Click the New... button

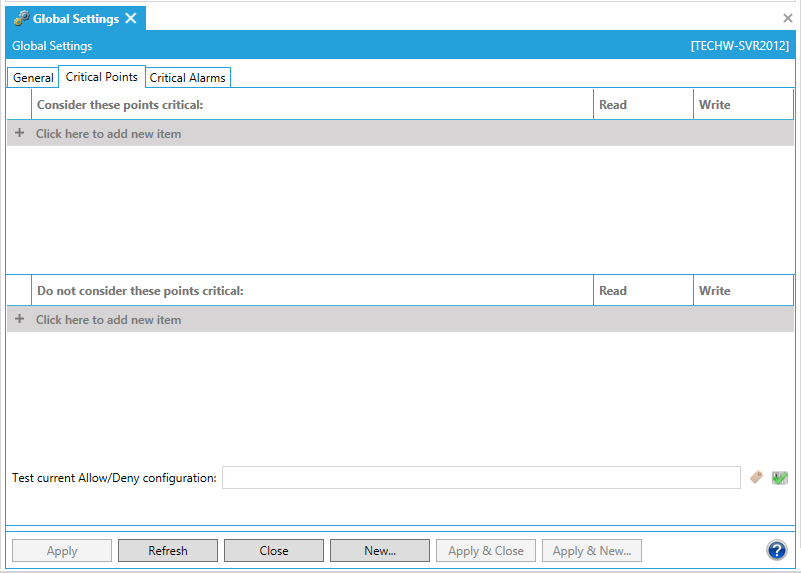coord(379,551)
